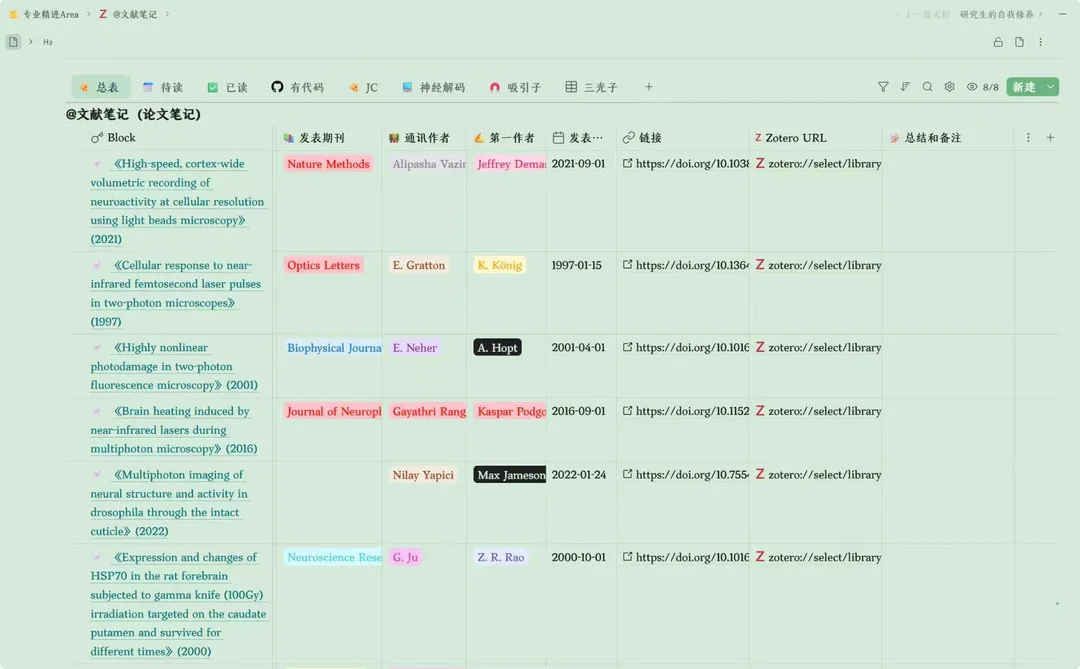Click the database title @文献笔记 (论文笔记)

(x=133, y=114)
